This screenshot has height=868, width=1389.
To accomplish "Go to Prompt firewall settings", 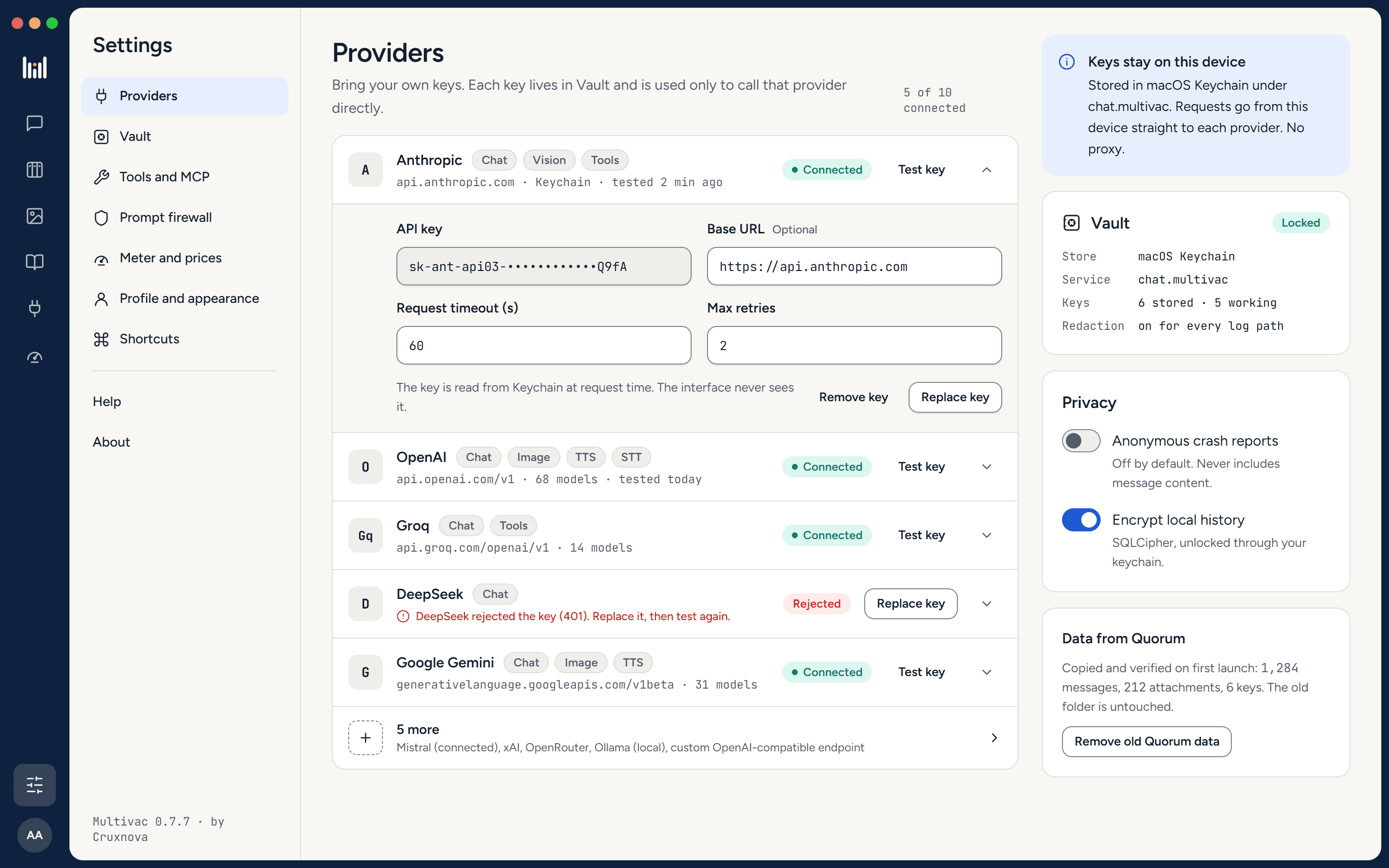I will pyautogui.click(x=184, y=217).
